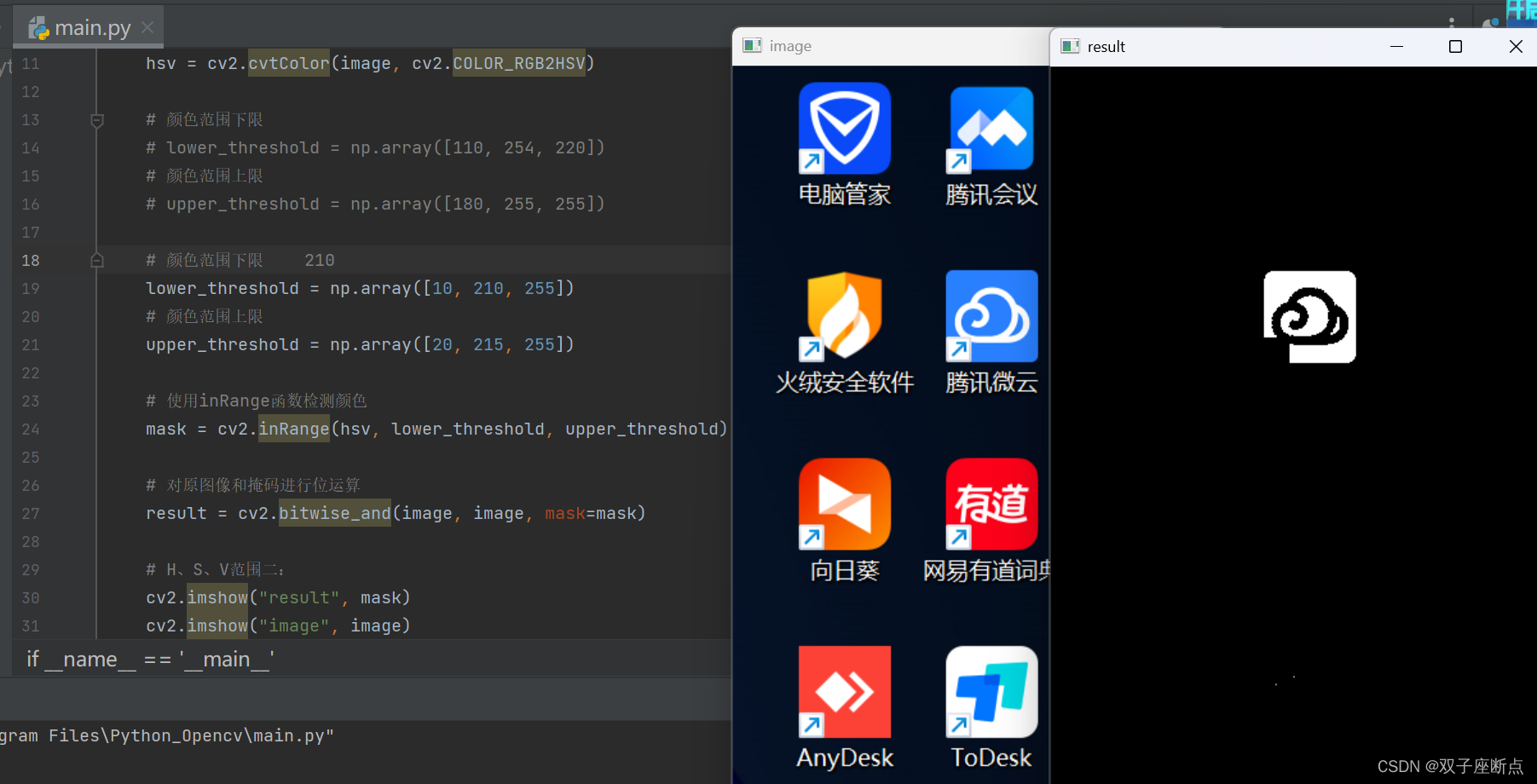This screenshot has width=1537, height=784.
Task: Click the if __name__ == '__main__' breadcrumb
Action: (150, 660)
